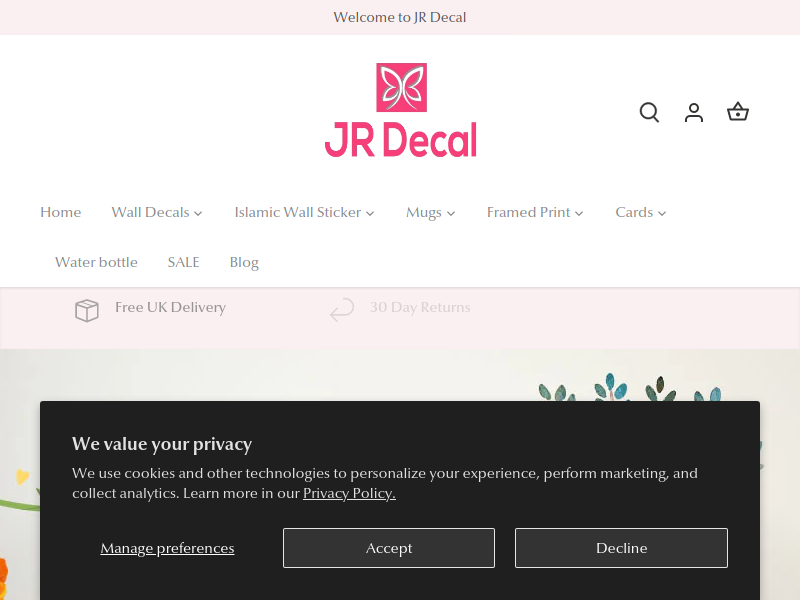This screenshot has height=600, width=800.
Task: Open the Water bottle menu item
Action: click(96, 262)
